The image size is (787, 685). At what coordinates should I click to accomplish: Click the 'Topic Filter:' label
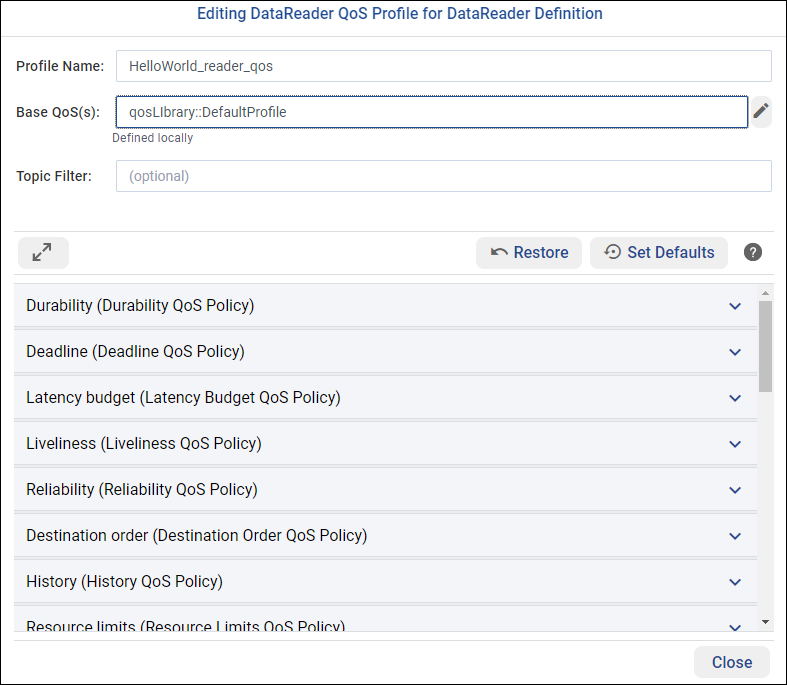point(54,176)
